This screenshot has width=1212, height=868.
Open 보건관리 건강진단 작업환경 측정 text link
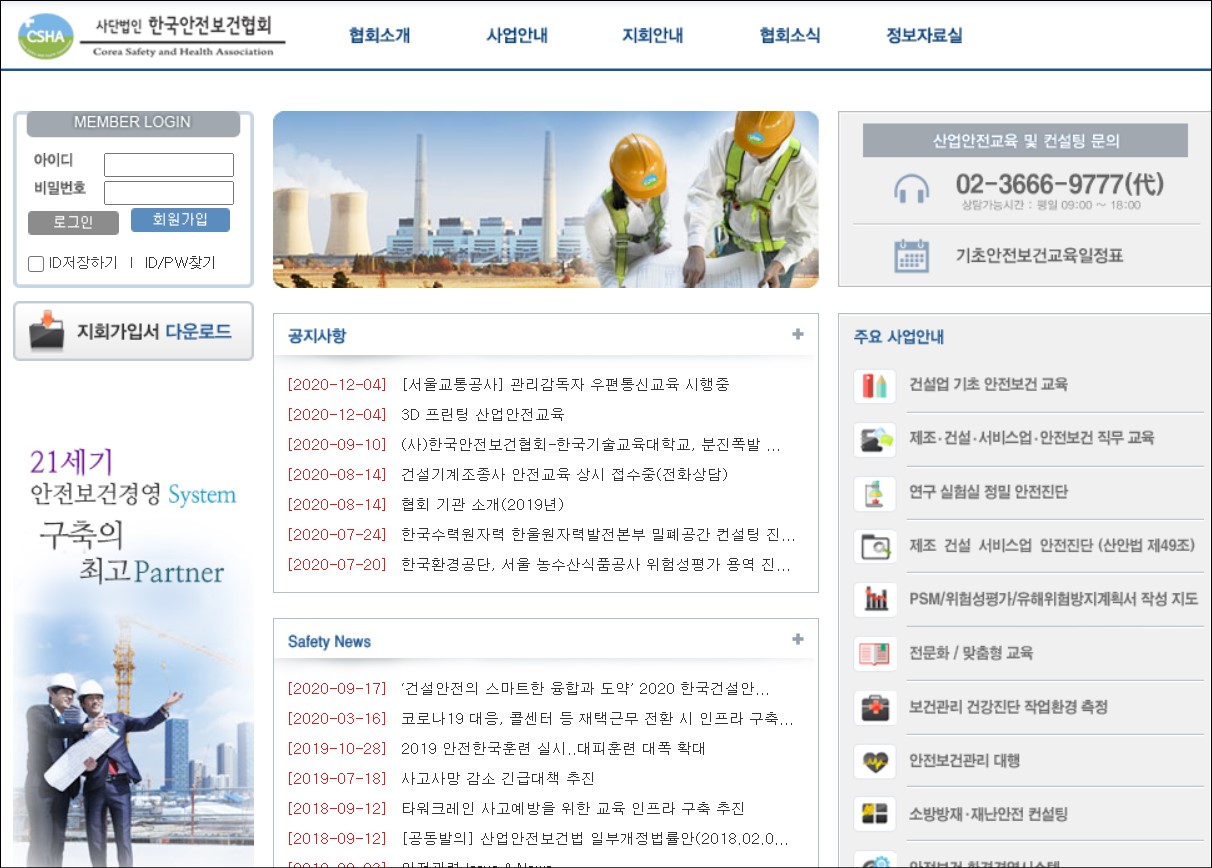click(1008, 707)
